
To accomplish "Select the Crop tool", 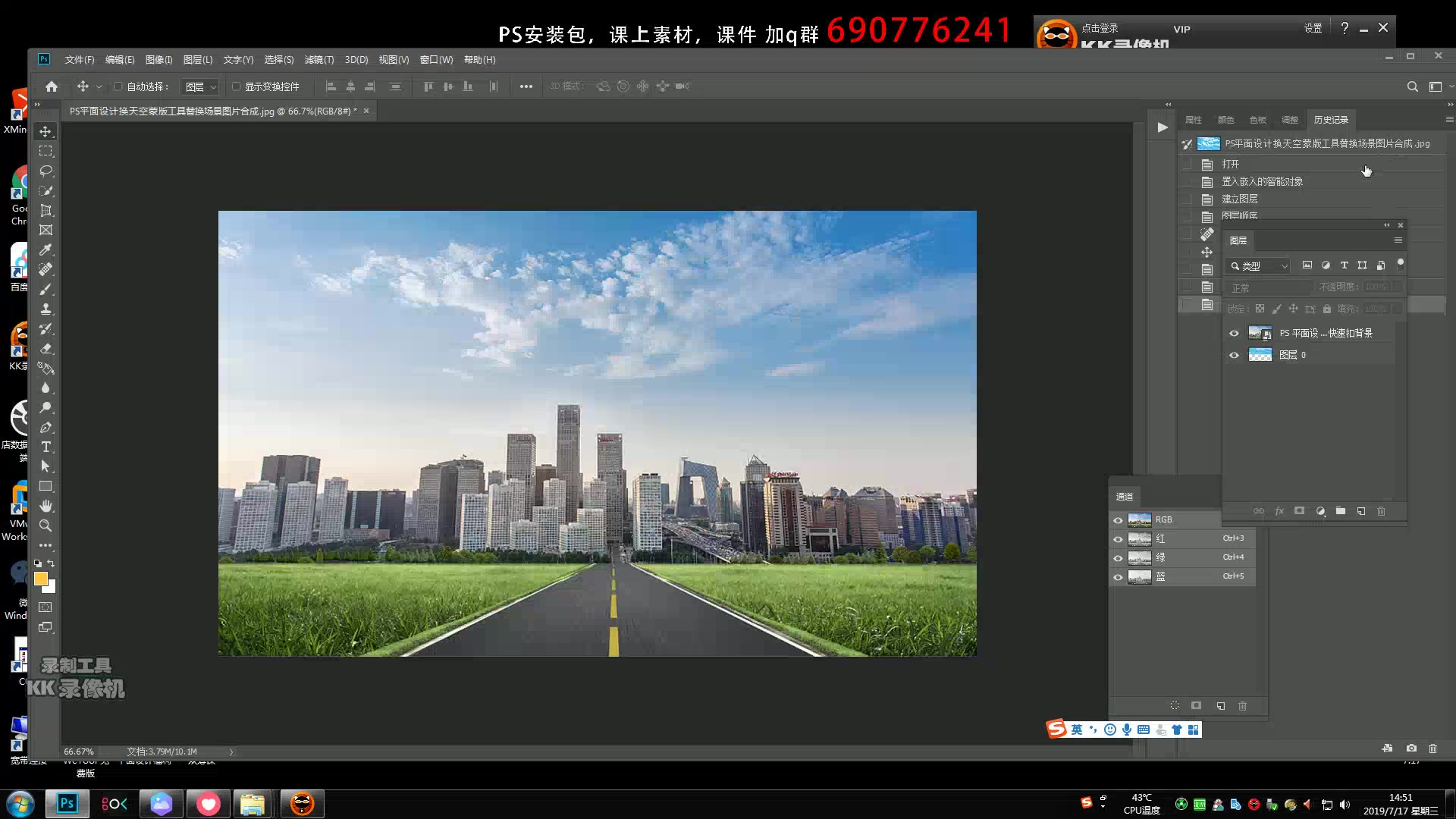I will (45, 210).
